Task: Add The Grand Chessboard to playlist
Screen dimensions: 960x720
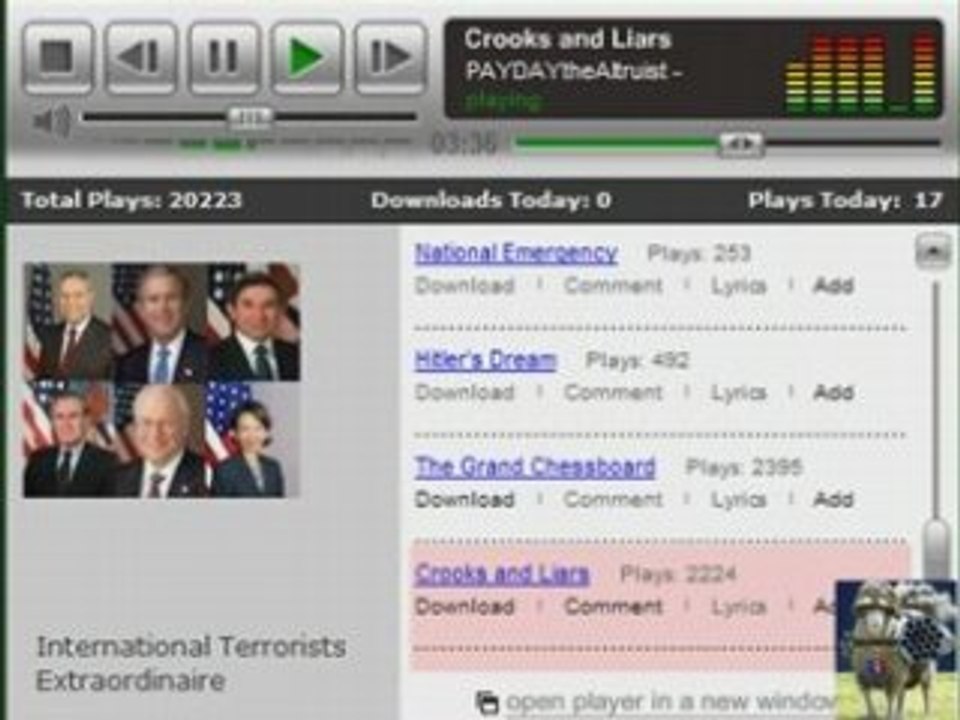Action: 833,500
